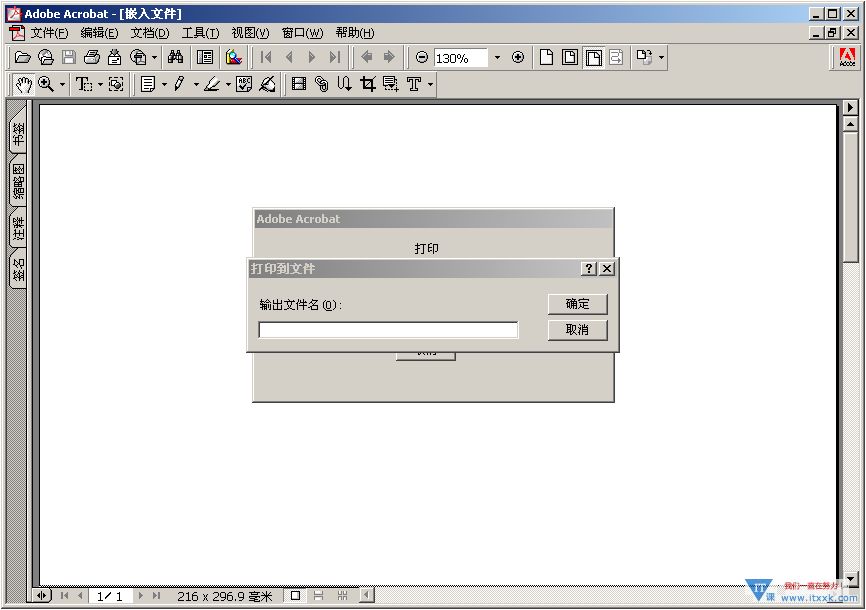Close the 打印到文件 dialog

[x=606, y=269]
